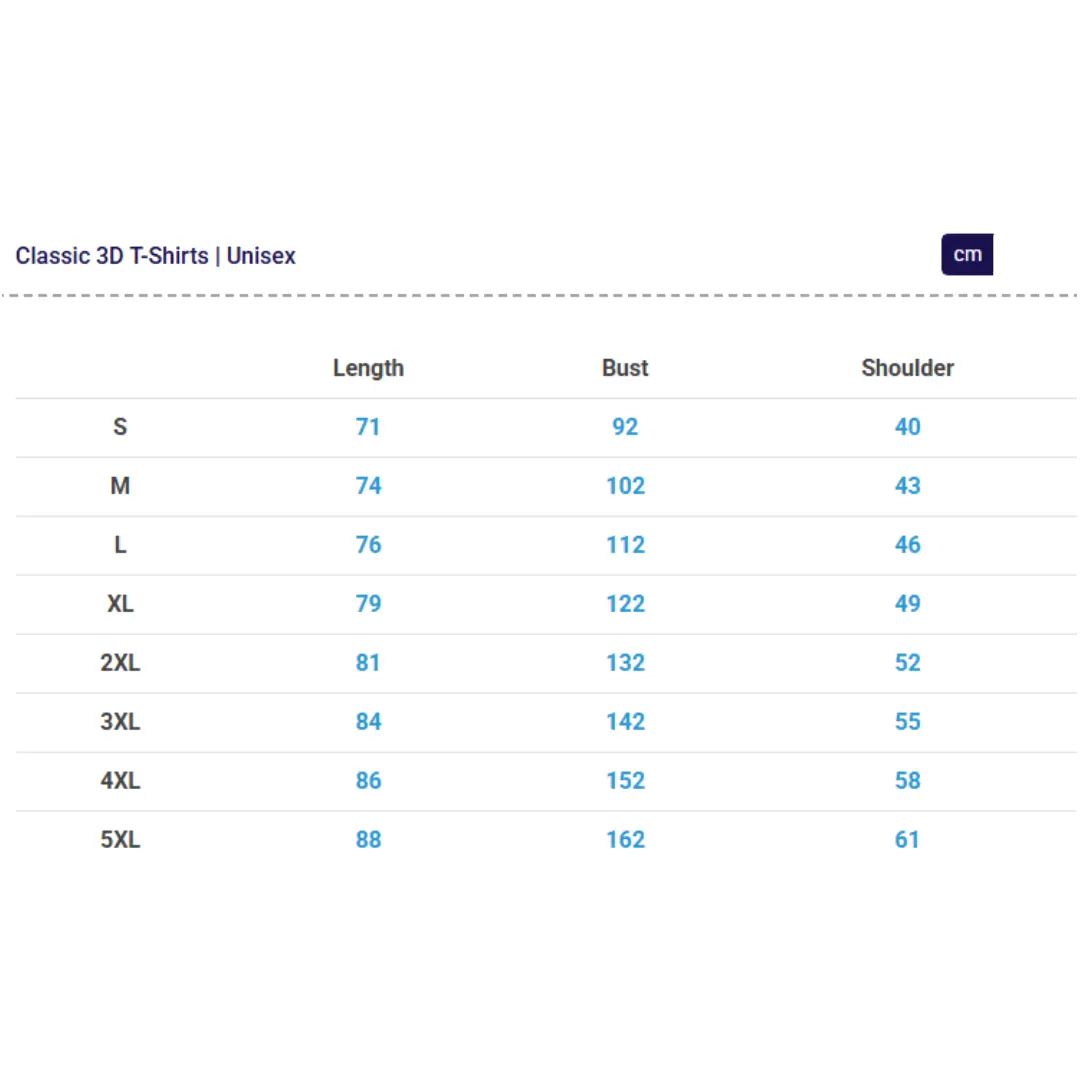Viewport: 1080px width, 1080px height.
Task: Click the Shoulder column header
Action: (x=907, y=368)
